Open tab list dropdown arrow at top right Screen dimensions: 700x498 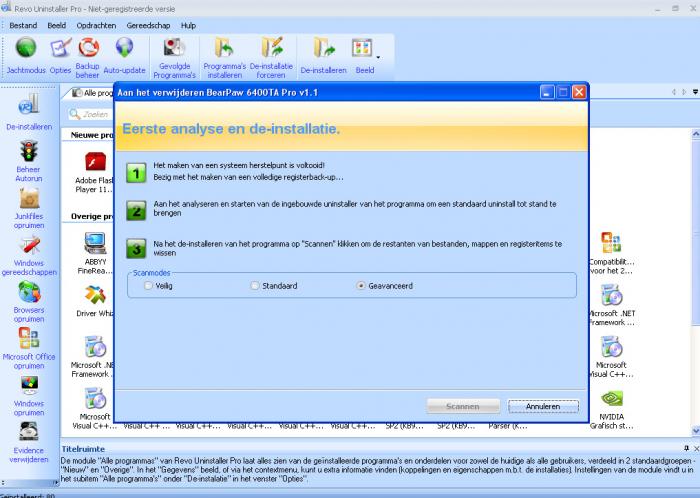click(696, 92)
